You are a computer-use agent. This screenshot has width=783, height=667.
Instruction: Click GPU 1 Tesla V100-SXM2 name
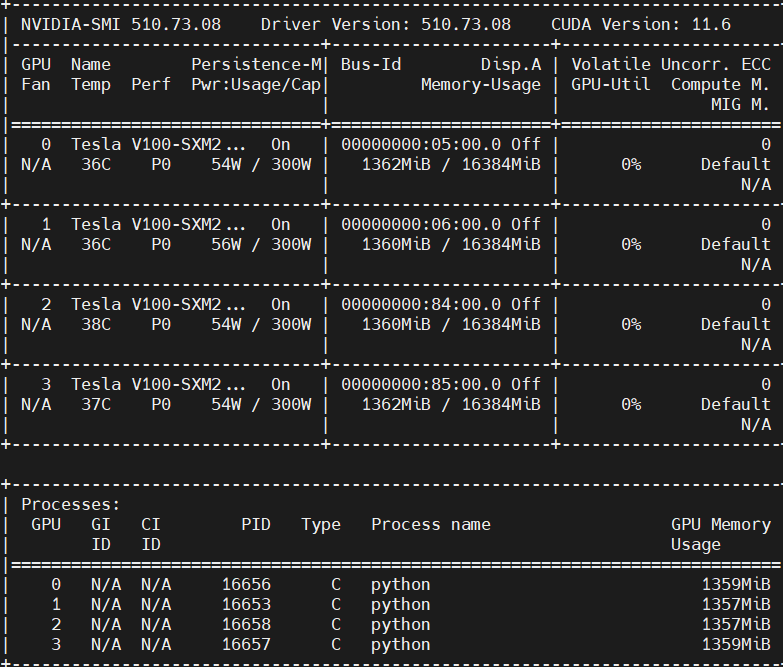tap(158, 225)
